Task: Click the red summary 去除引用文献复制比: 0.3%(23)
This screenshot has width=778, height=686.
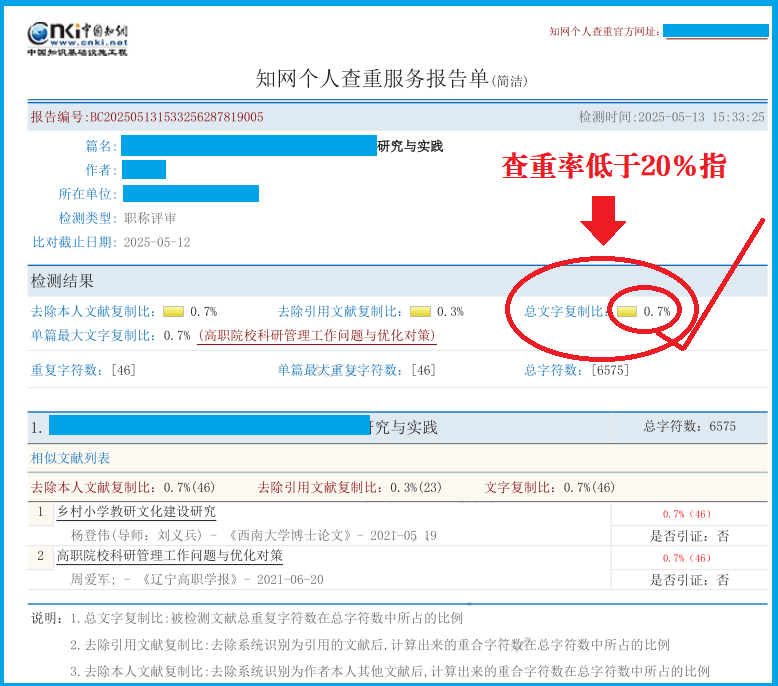Action: [x=349, y=488]
